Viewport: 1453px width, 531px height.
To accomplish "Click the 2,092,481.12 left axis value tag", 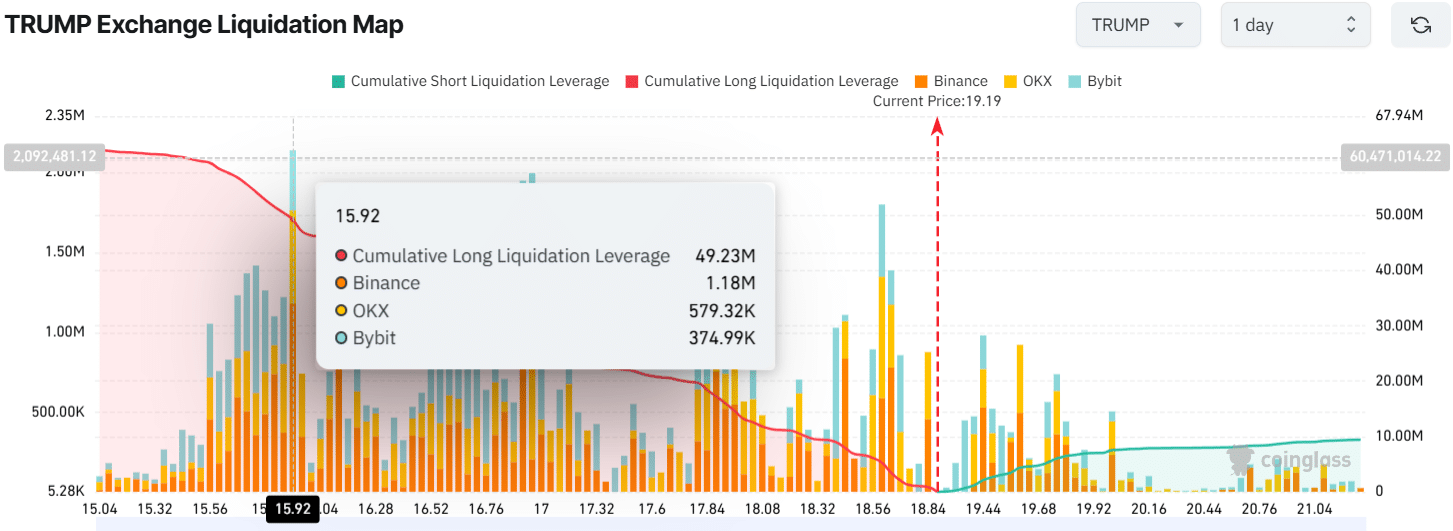I will pos(55,156).
